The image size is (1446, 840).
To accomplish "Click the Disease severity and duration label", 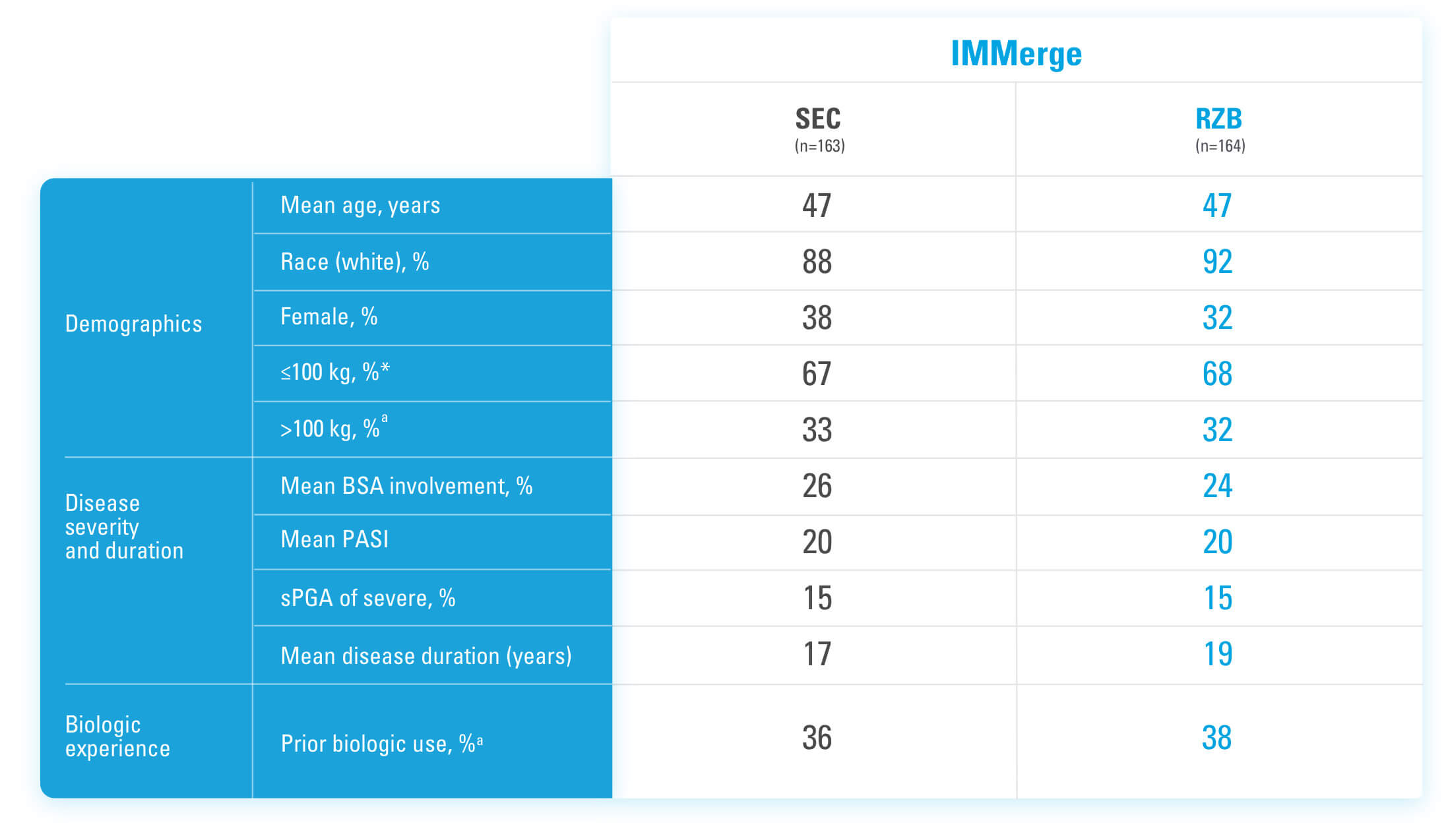I will point(124,527).
